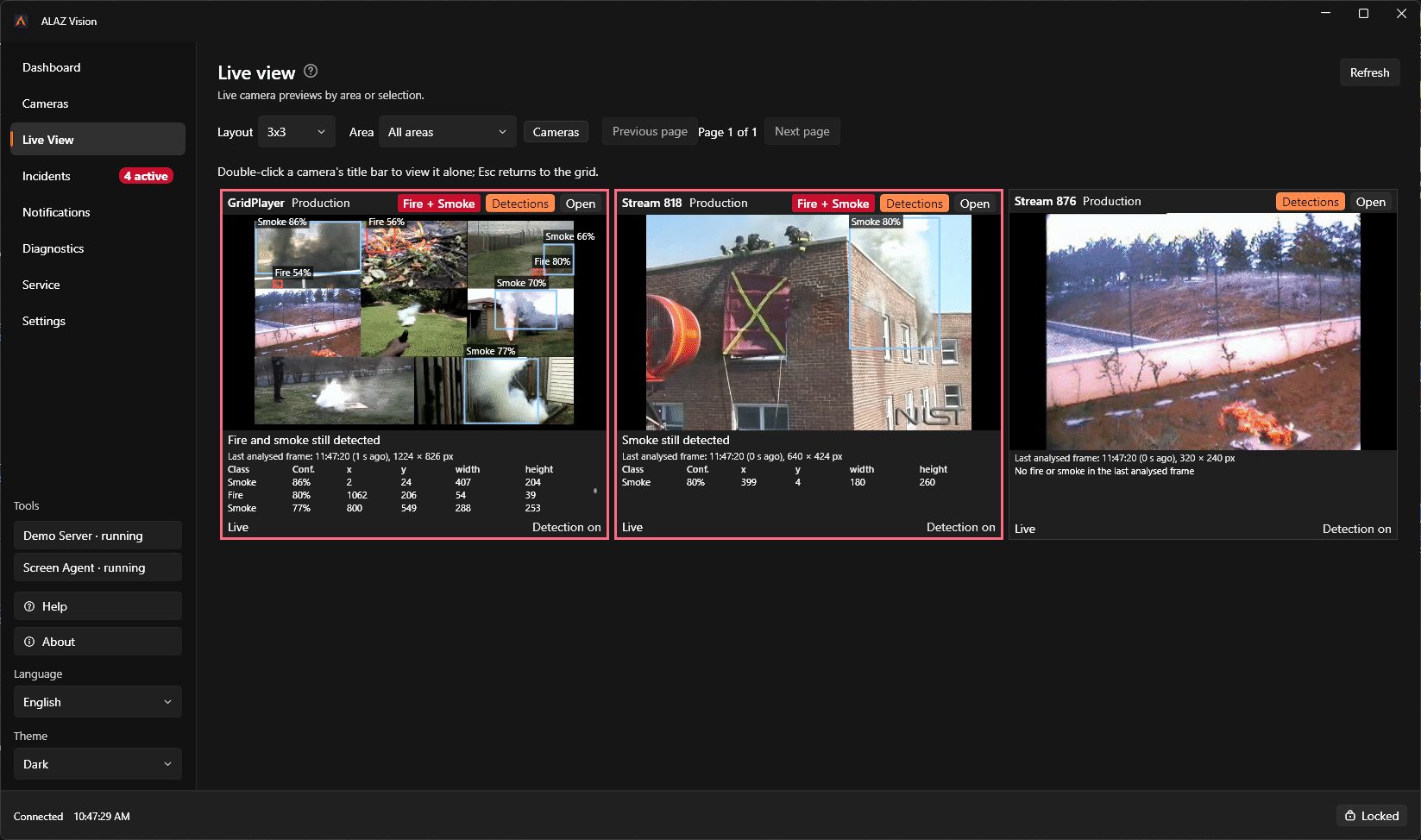
Task: Open the Area dropdown showing All areas
Action: (x=448, y=132)
